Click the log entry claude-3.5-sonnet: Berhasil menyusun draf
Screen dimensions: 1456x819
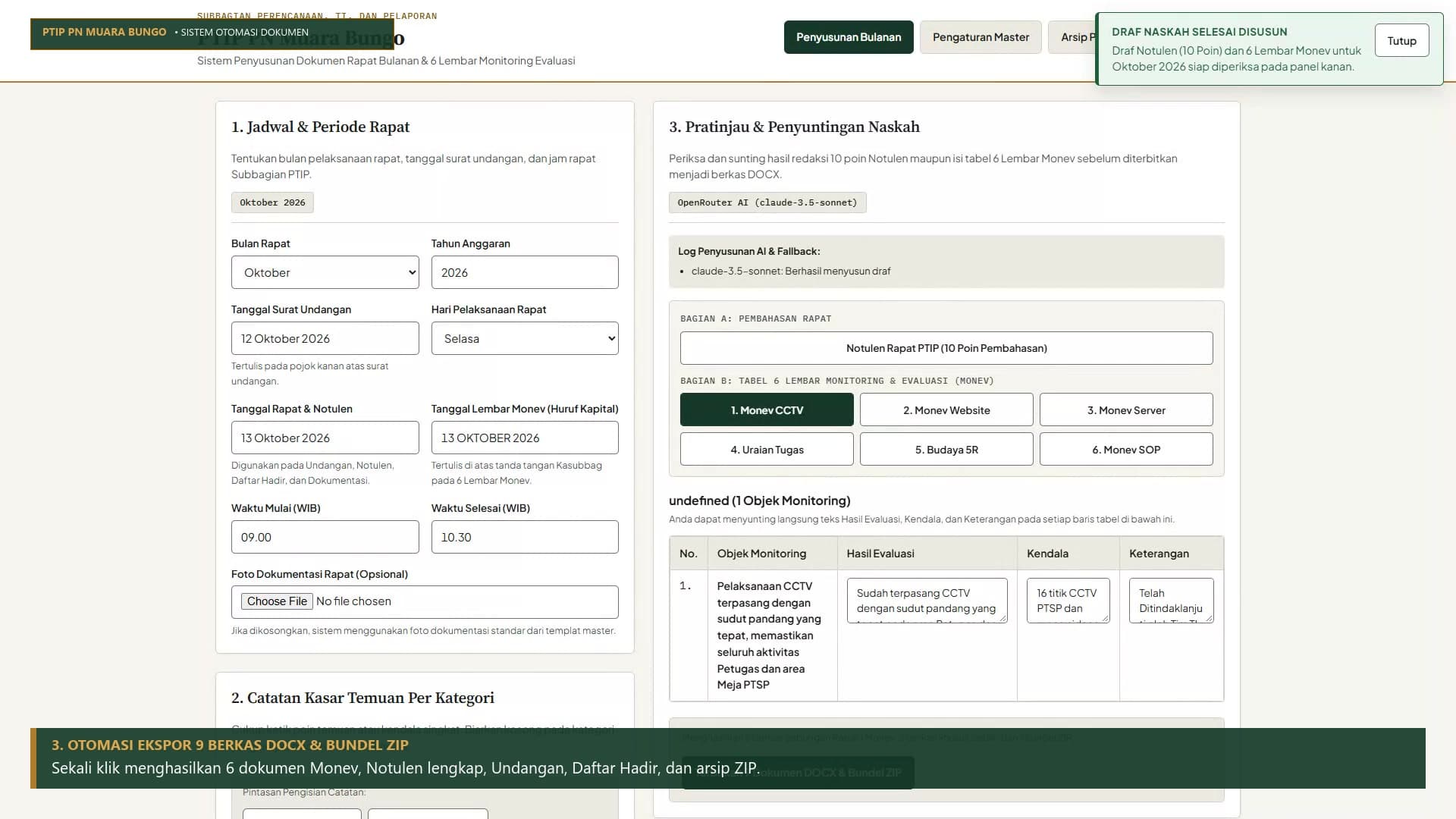tap(791, 271)
